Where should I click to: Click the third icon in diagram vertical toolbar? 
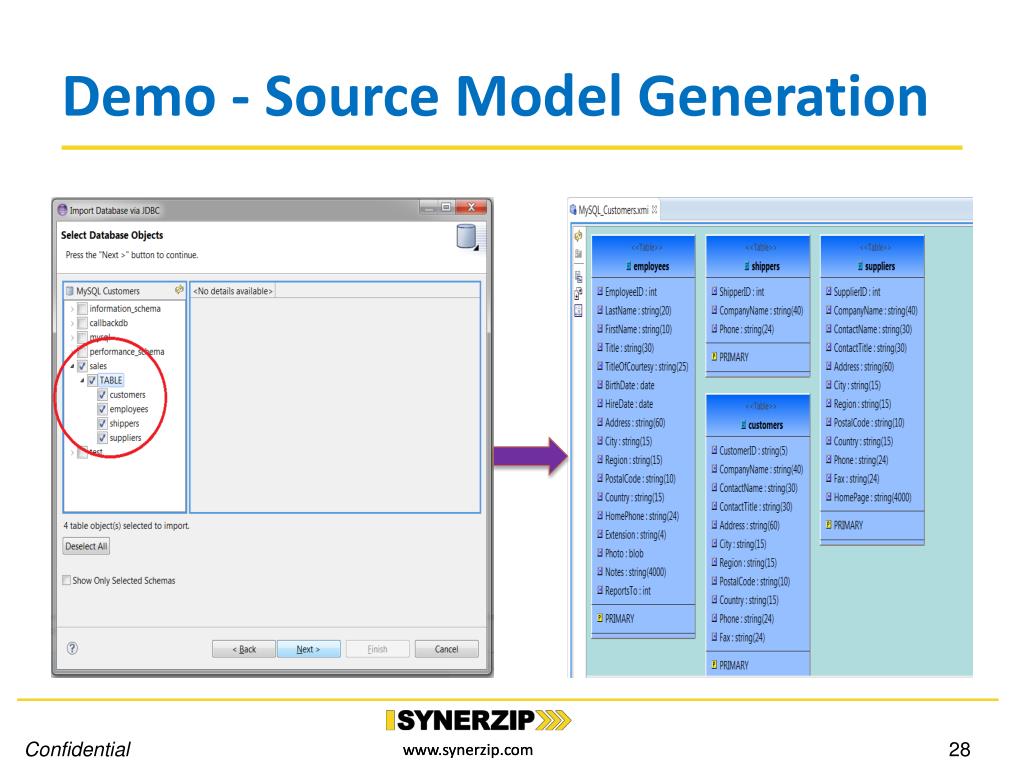(578, 276)
